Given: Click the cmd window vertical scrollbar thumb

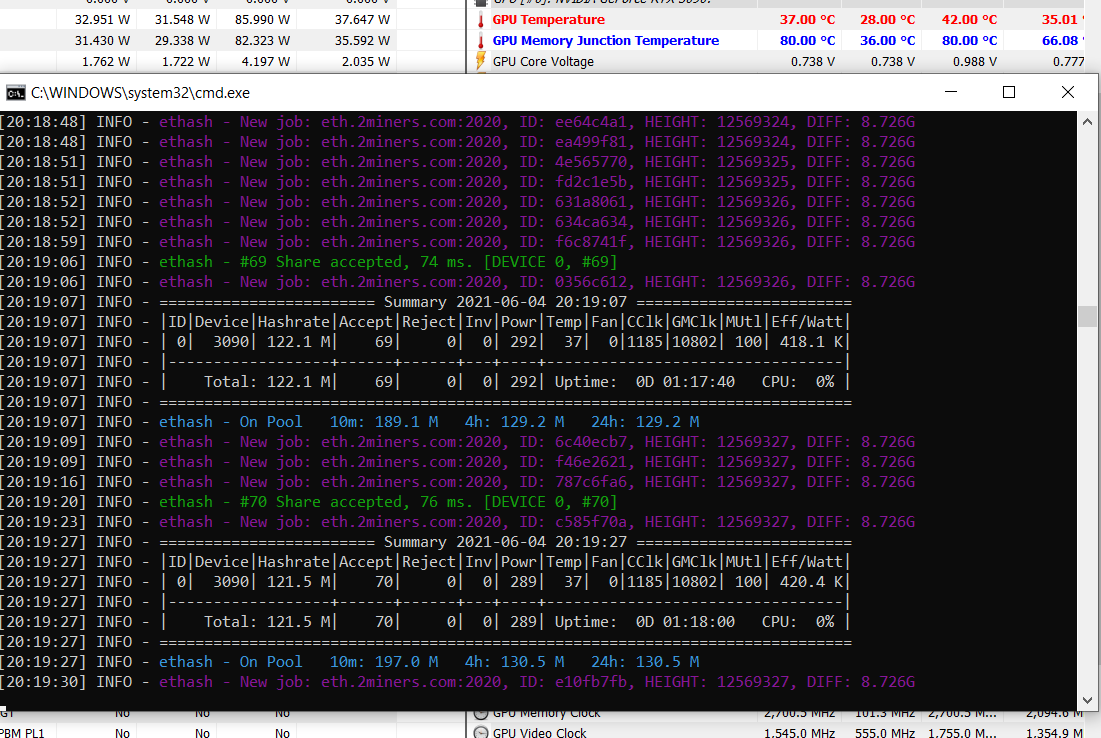Looking at the screenshot, I should click(1088, 316).
